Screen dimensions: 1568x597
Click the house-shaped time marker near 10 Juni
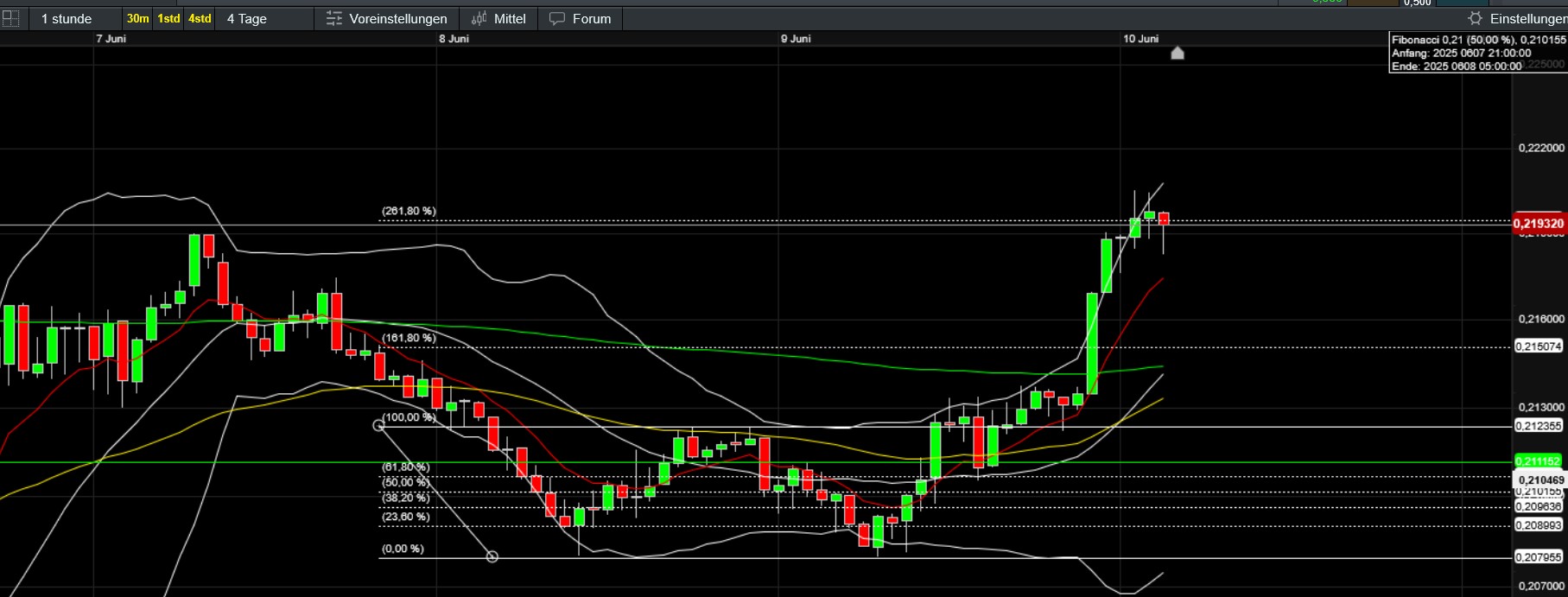1177,54
